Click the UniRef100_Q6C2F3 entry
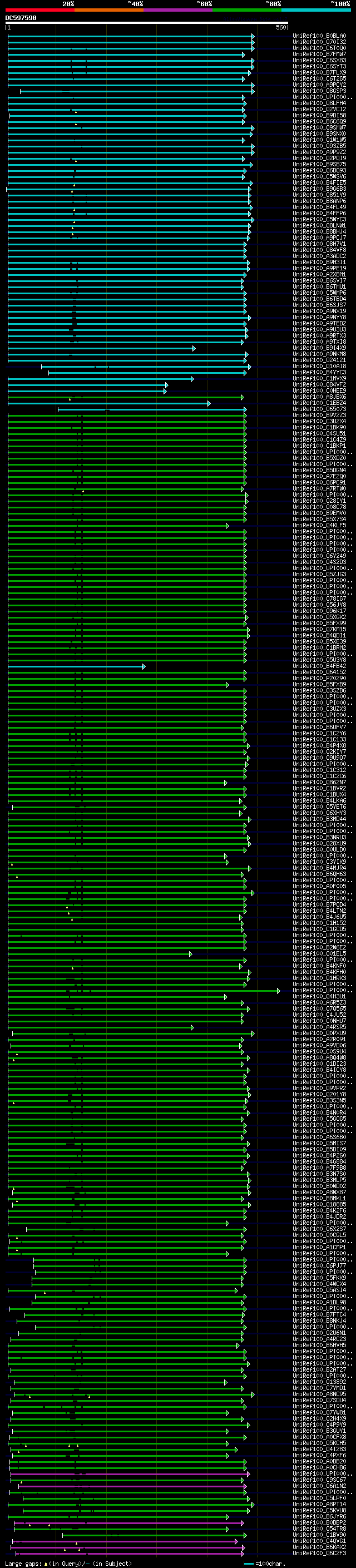Image resolution: width=356 pixels, height=1568 pixels. [x=319, y=1553]
